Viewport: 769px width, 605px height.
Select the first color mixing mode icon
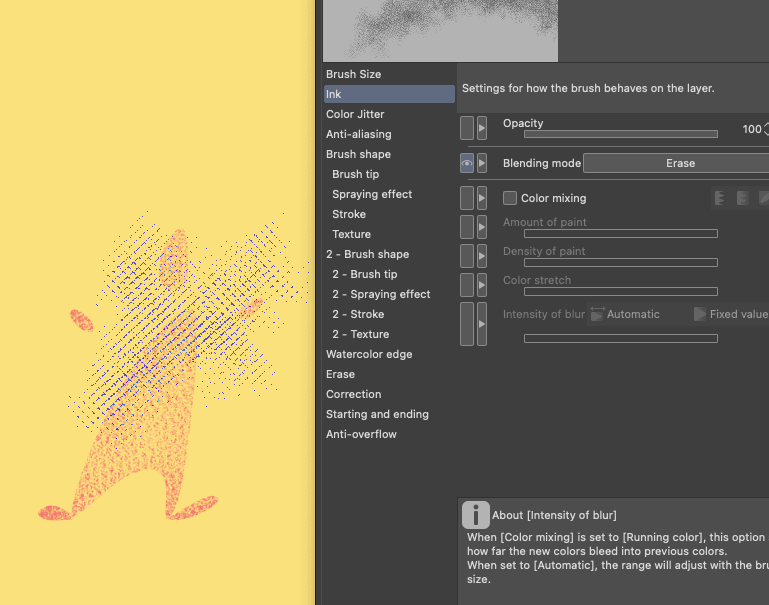719,198
